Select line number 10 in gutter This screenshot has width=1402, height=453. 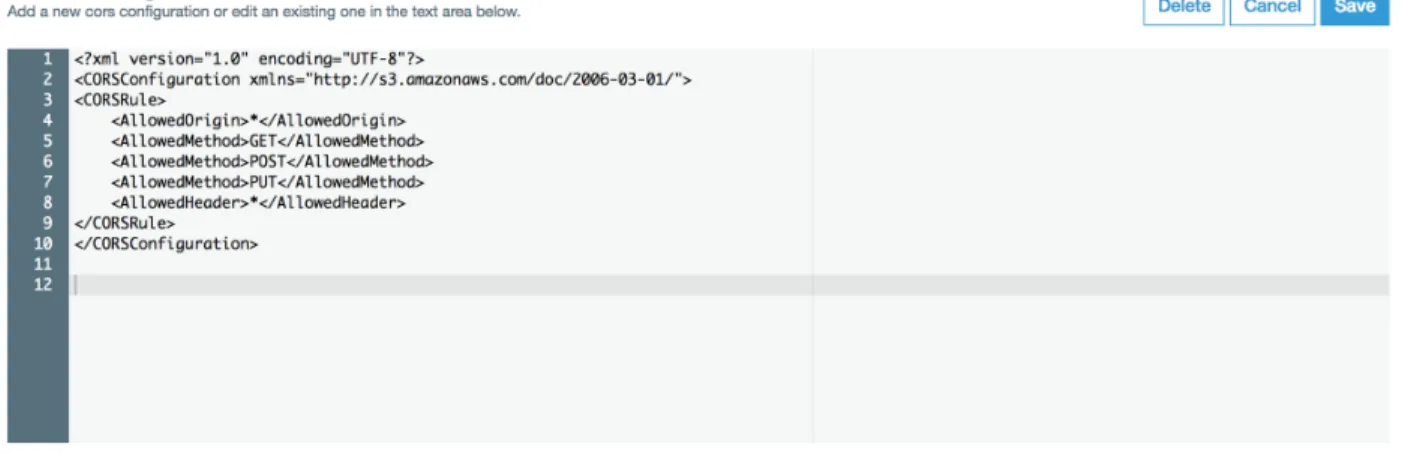pos(43,243)
